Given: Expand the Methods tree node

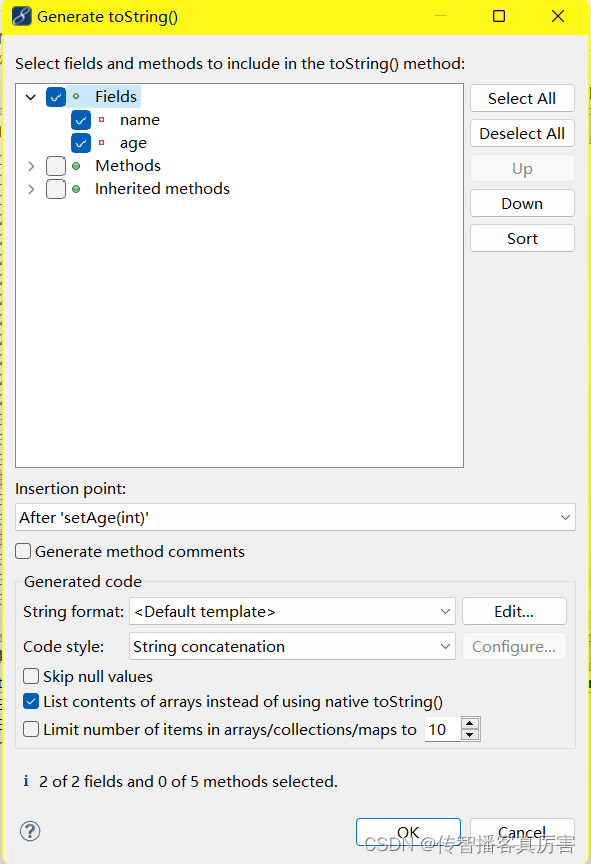Looking at the screenshot, I should tap(31, 166).
